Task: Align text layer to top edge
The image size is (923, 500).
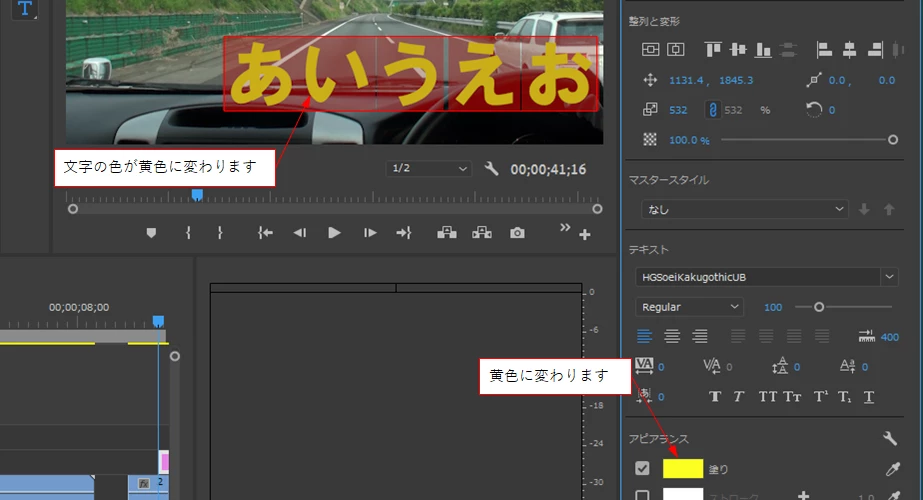Action: click(713, 49)
